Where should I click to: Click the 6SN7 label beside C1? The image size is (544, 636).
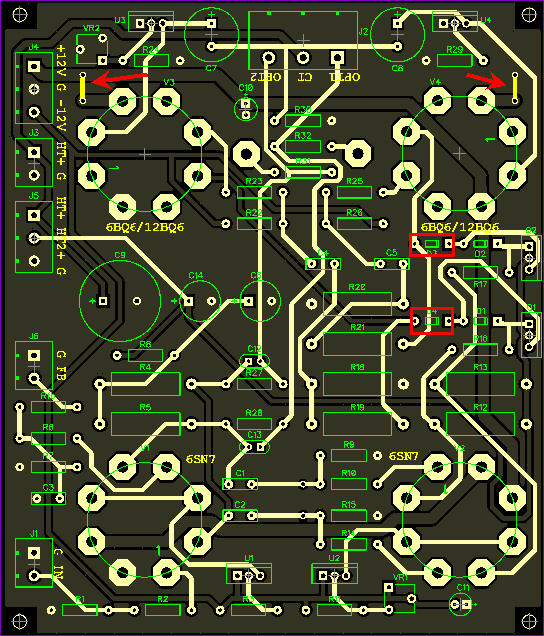pyautogui.click(x=200, y=459)
